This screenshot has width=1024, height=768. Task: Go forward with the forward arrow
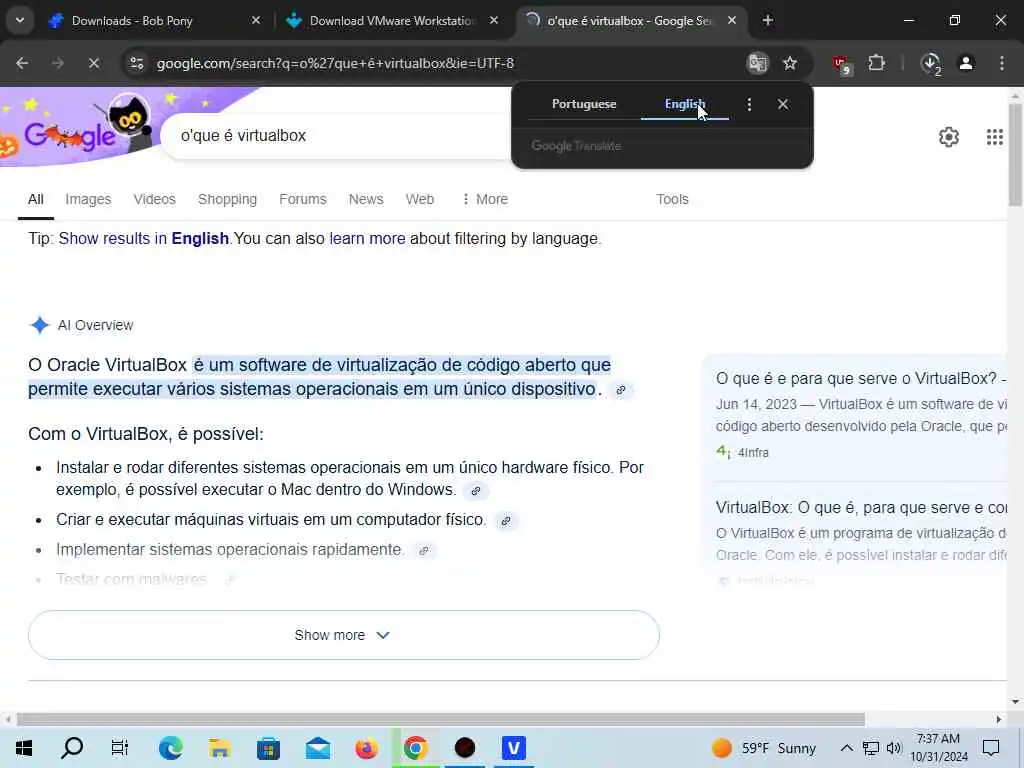58,63
